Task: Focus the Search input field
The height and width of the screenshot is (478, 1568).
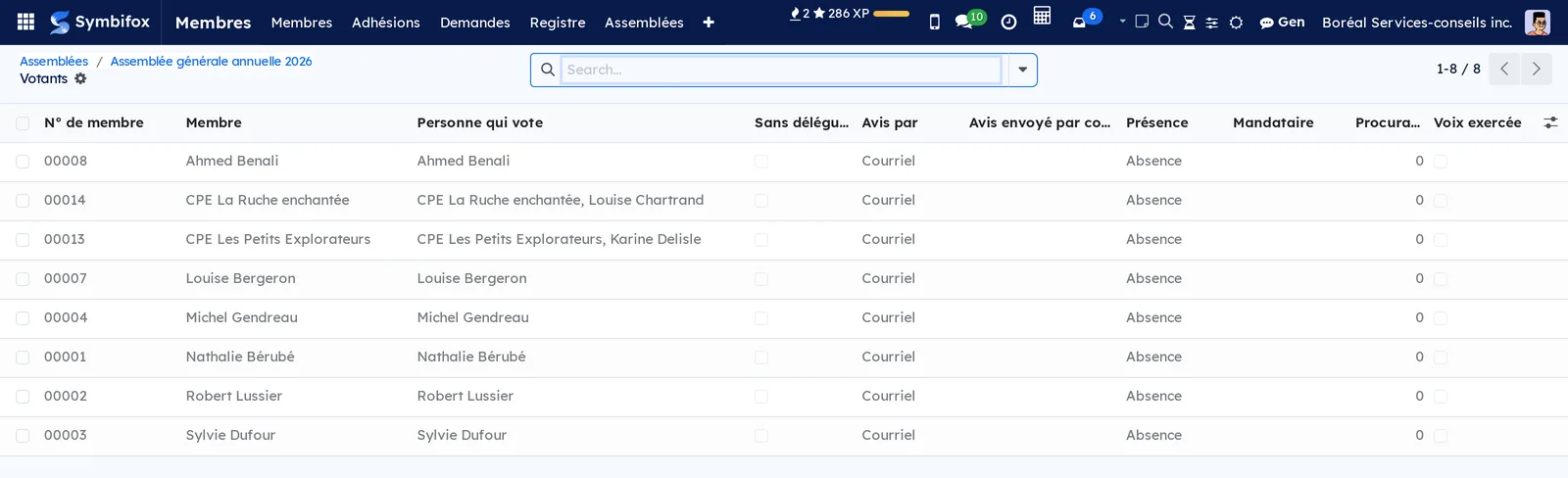Action: click(x=781, y=70)
